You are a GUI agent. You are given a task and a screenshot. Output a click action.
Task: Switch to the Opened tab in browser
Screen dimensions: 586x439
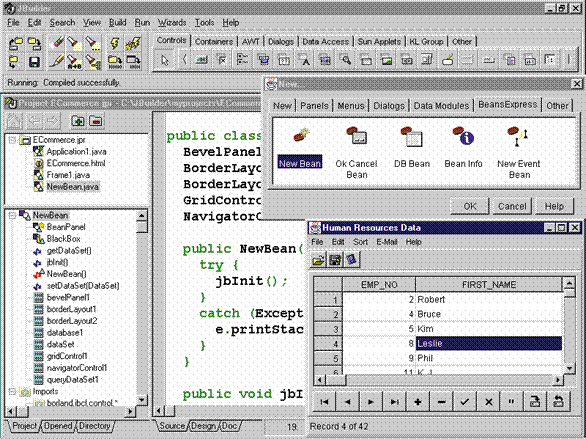coord(58,426)
